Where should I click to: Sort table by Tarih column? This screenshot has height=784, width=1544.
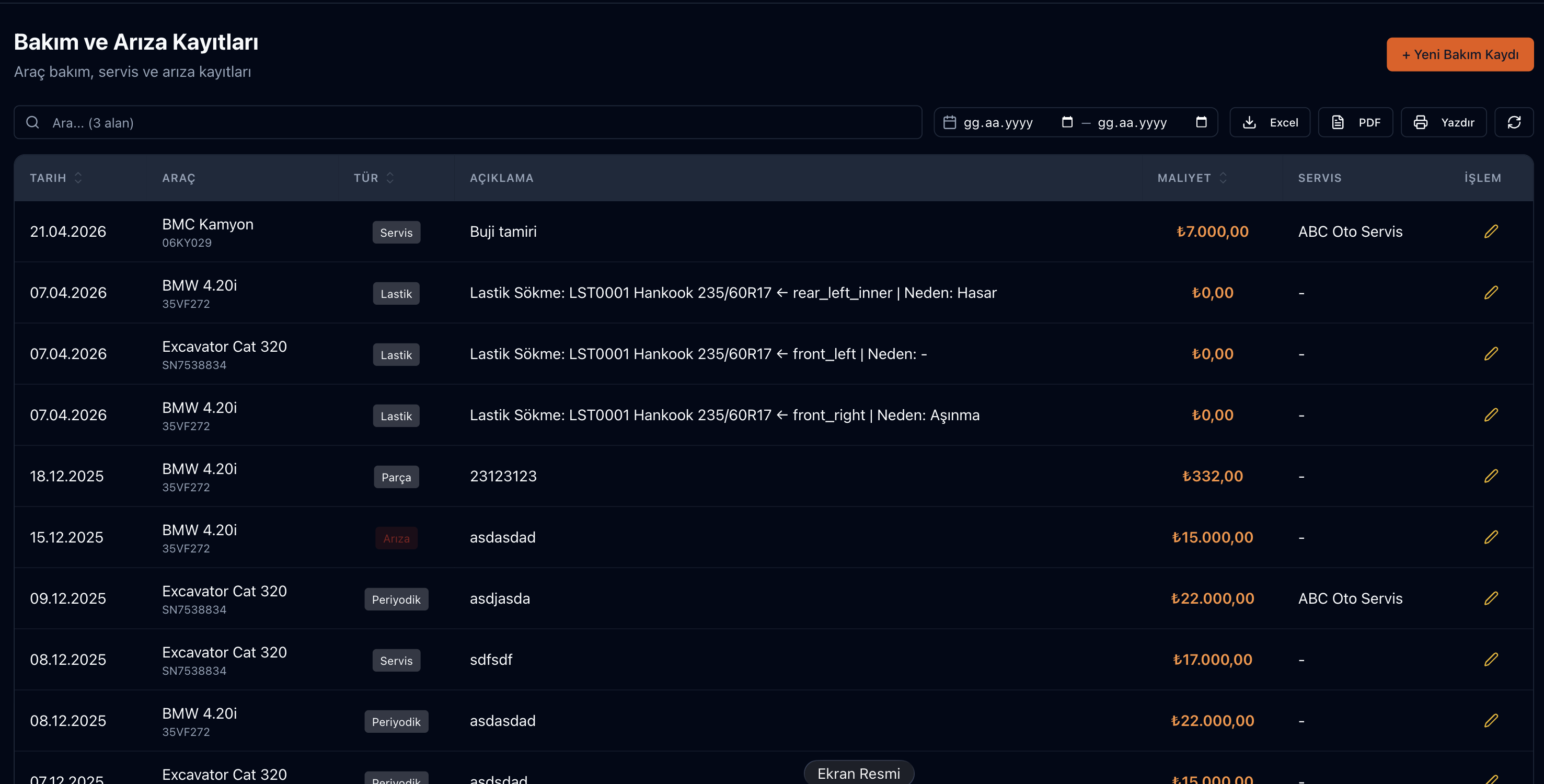pyautogui.click(x=56, y=178)
